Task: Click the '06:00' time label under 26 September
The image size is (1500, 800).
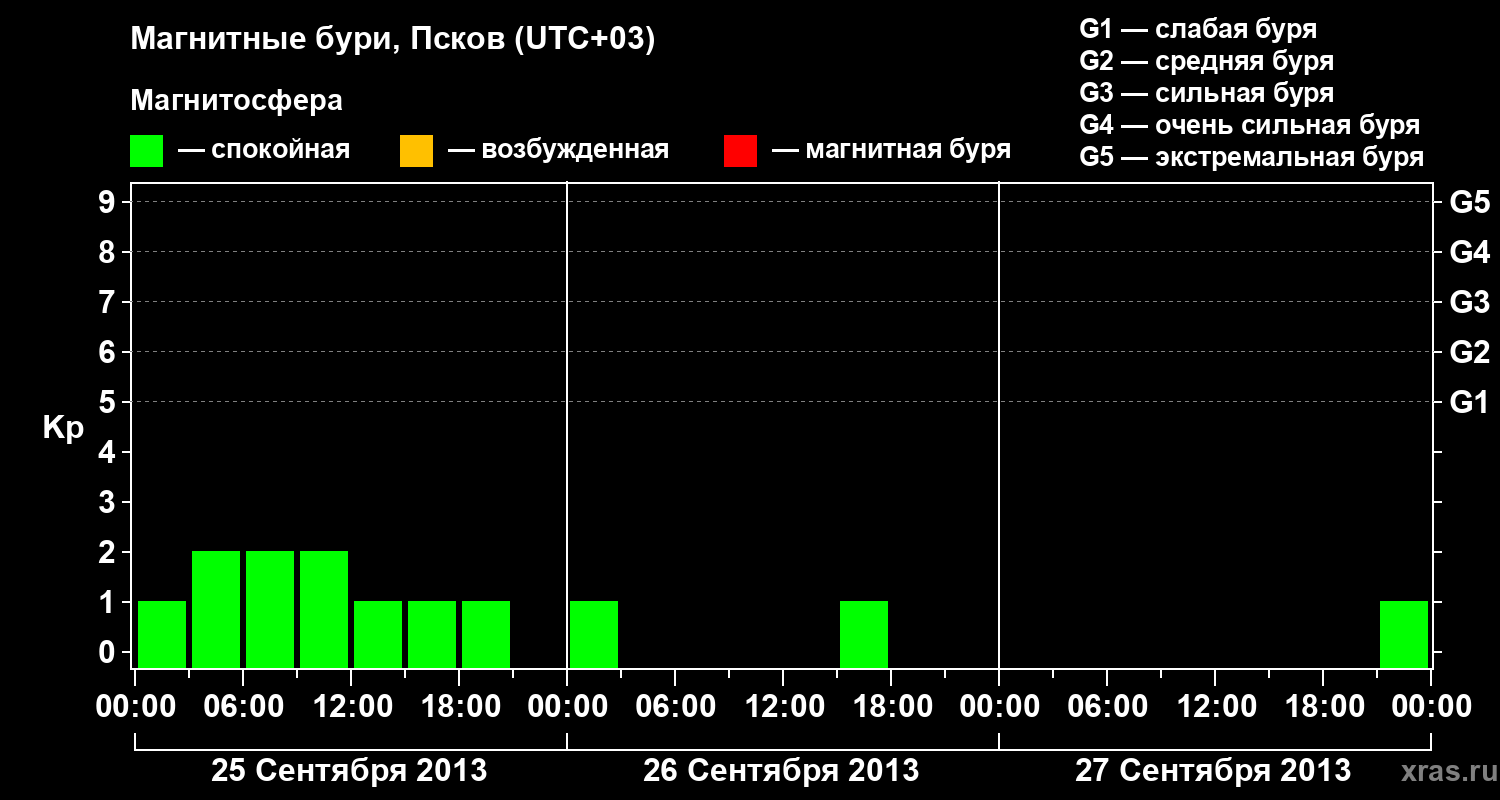Action: pos(675,707)
